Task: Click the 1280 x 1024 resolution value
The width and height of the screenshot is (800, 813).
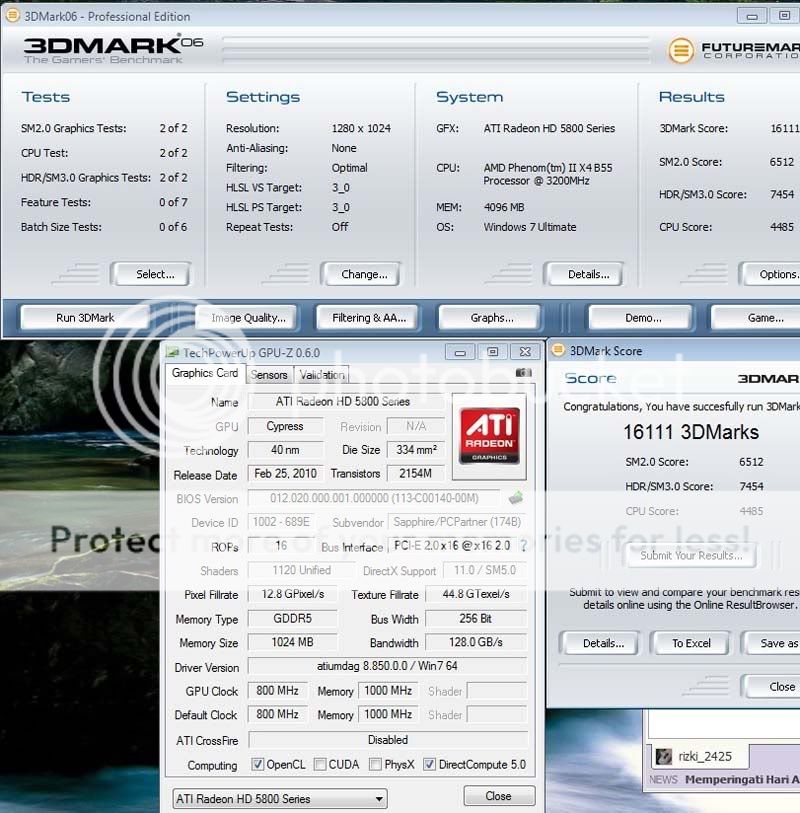Action: tap(361, 128)
